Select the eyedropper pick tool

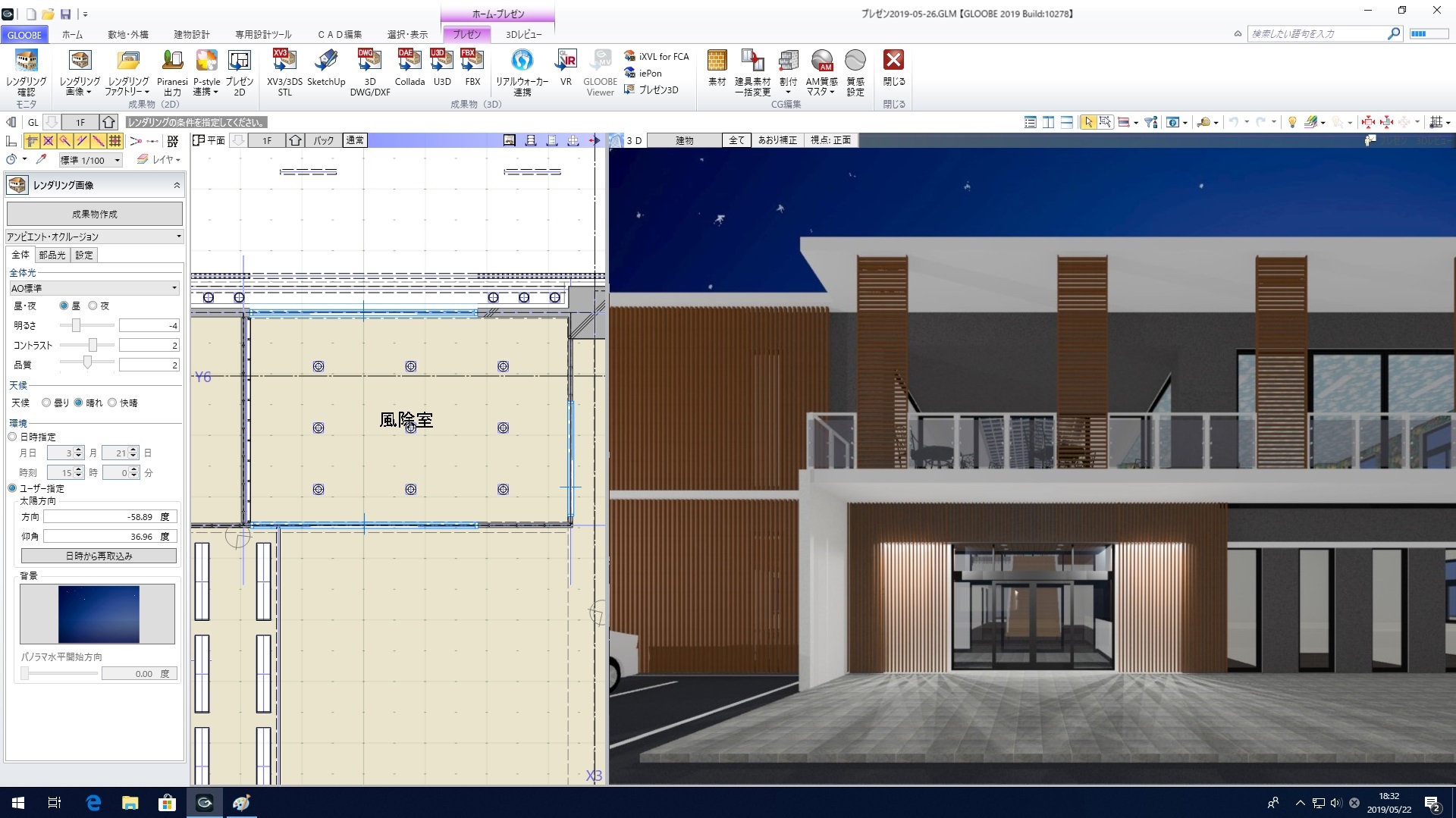(41, 159)
